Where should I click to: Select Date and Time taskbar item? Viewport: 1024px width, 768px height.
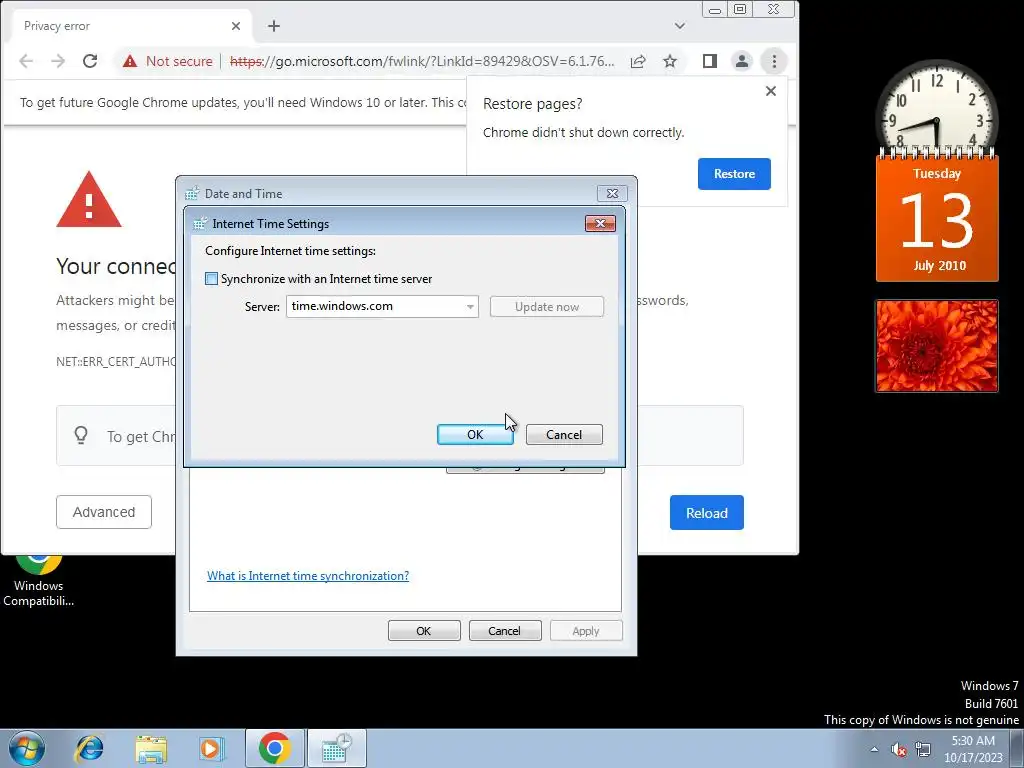pyautogui.click(x=336, y=748)
